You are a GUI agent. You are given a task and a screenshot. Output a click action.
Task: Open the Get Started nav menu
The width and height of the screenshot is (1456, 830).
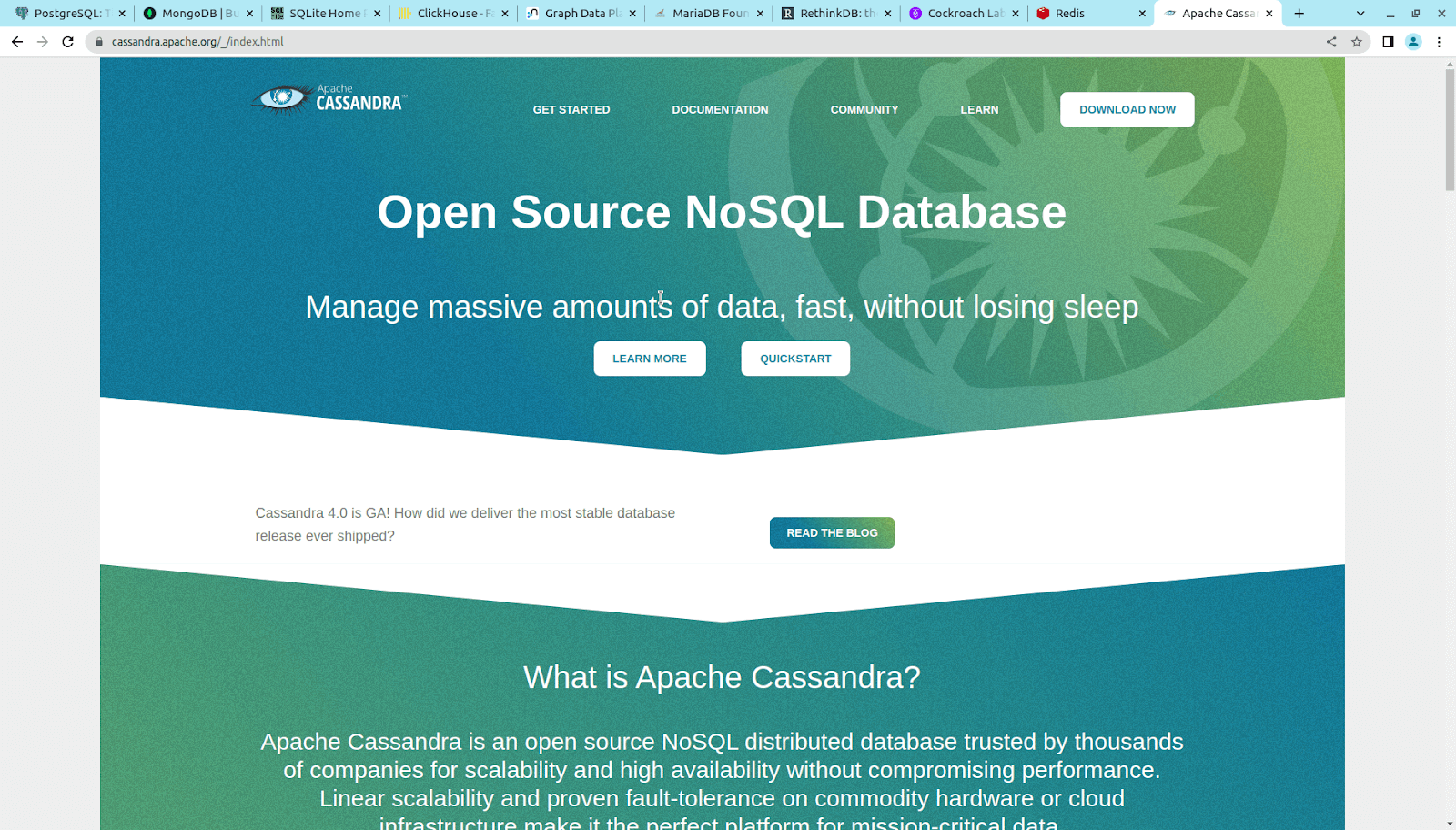[571, 109]
